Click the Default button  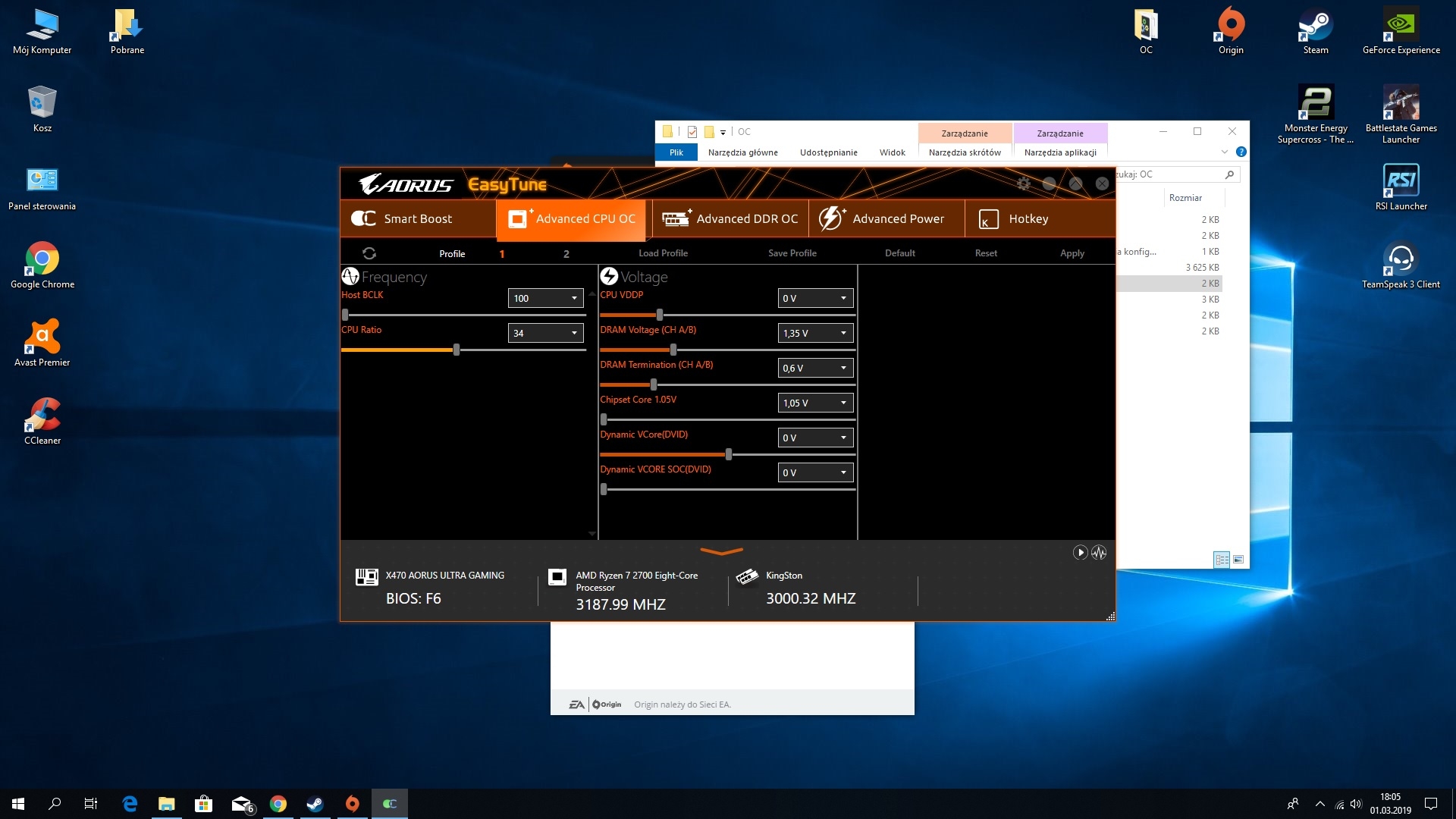tap(899, 253)
